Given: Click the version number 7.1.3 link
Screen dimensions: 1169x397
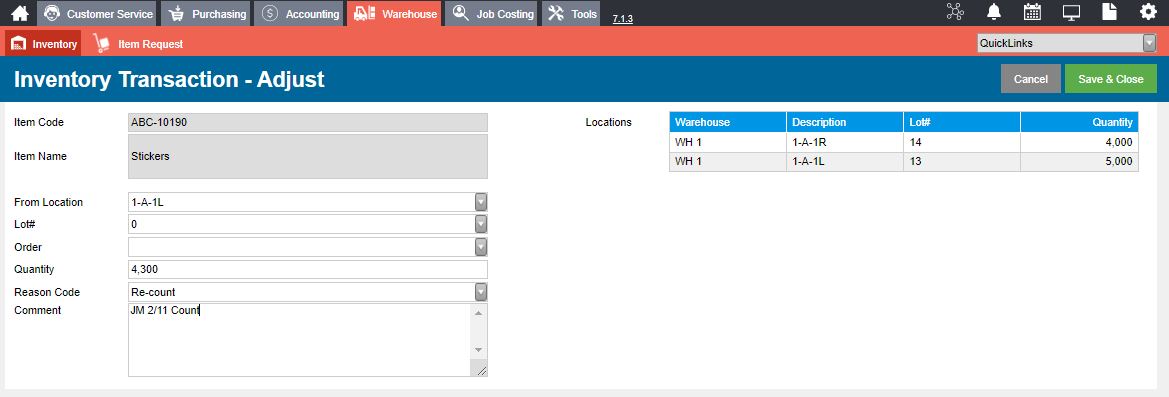Looking at the screenshot, I should click(623, 19).
